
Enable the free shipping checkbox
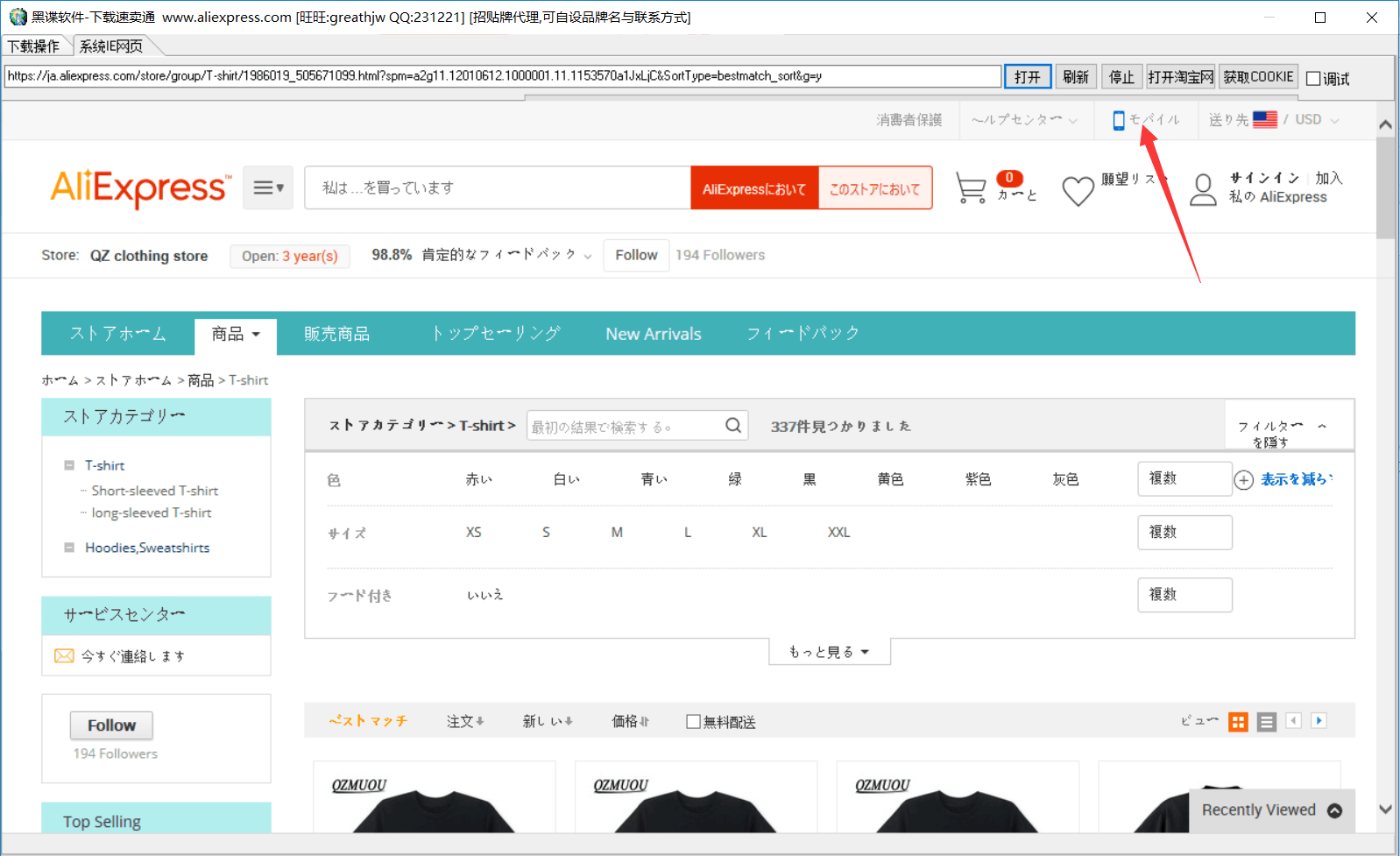pos(693,722)
